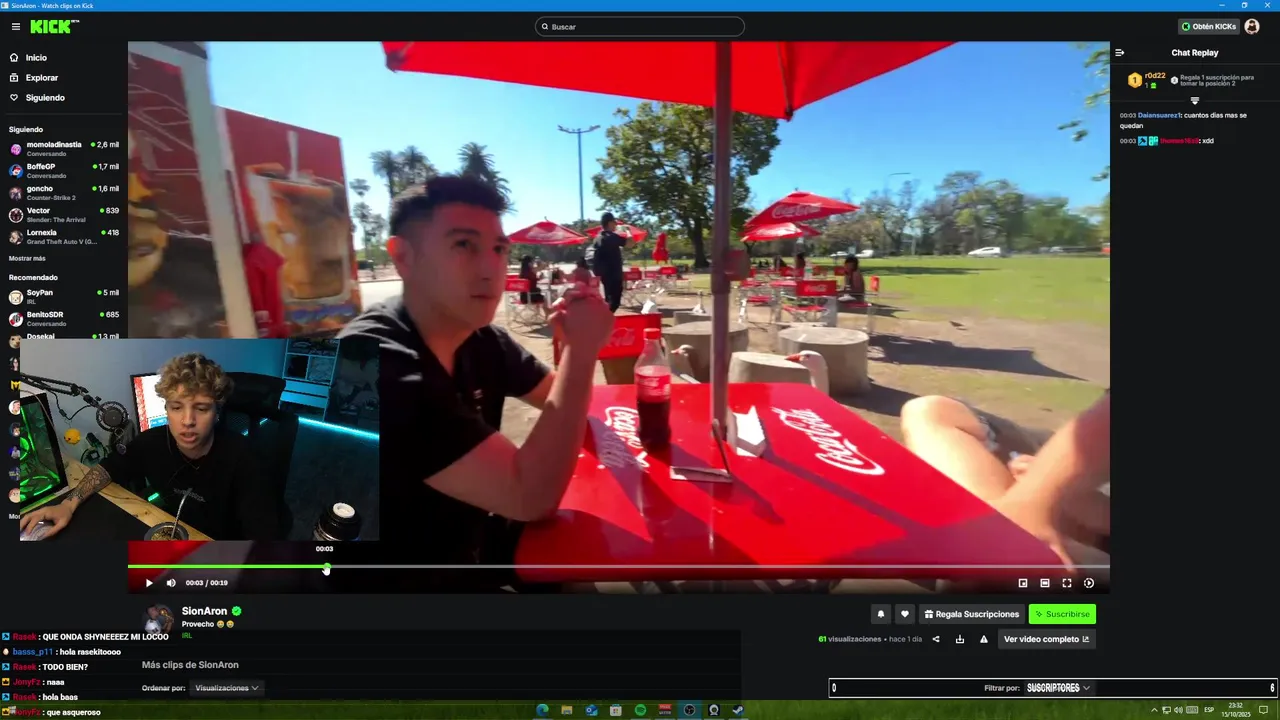Image resolution: width=1280 pixels, height=720 pixels.
Task: Report the clip with warning icon
Action: point(984,639)
